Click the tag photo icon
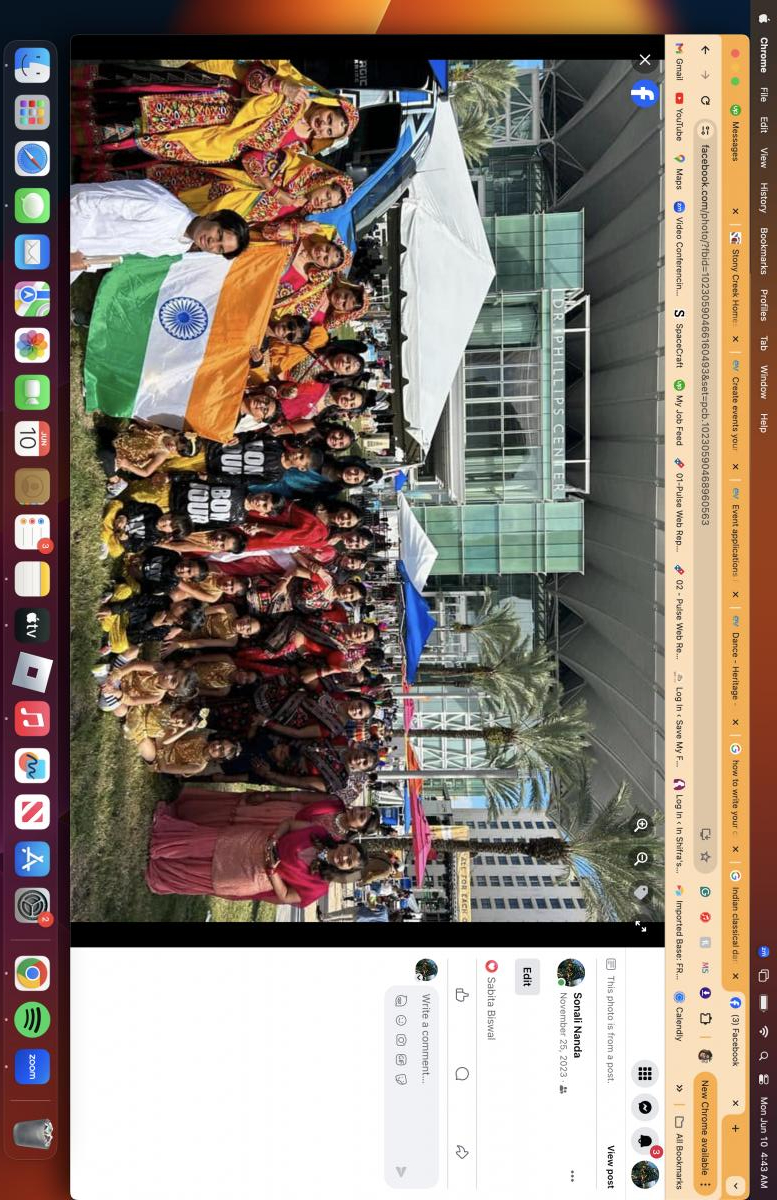The height and width of the screenshot is (1200, 777). coord(641,892)
